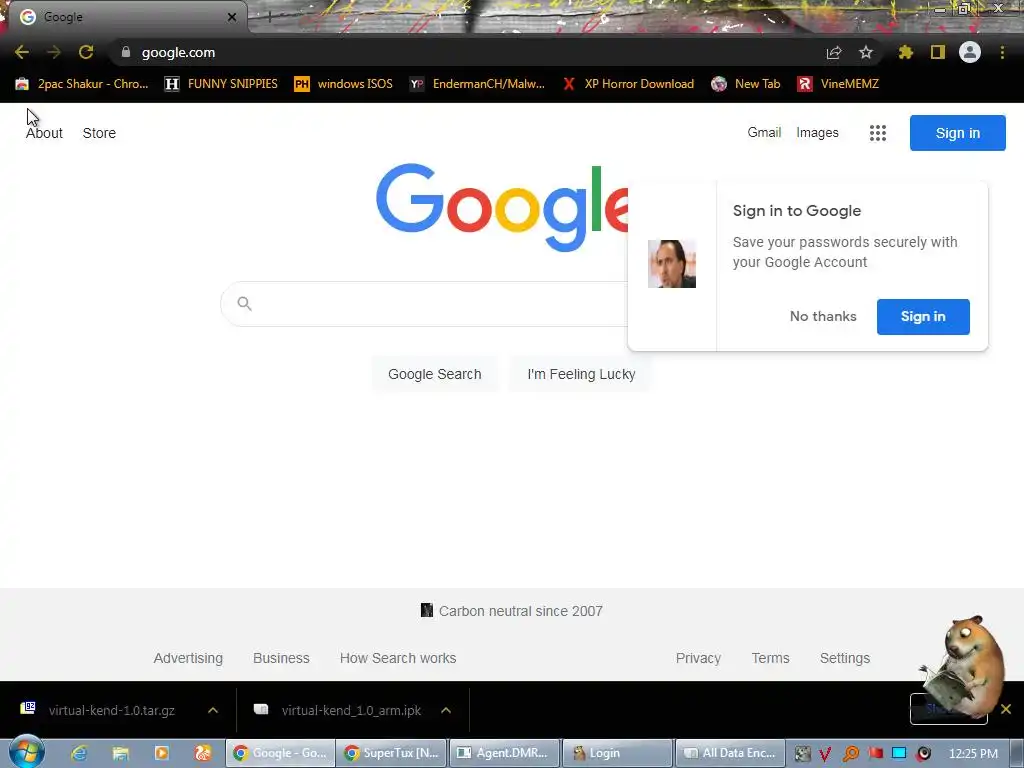The width and height of the screenshot is (1024, 768).
Task: Open the Google apps grid
Action: tap(878, 133)
